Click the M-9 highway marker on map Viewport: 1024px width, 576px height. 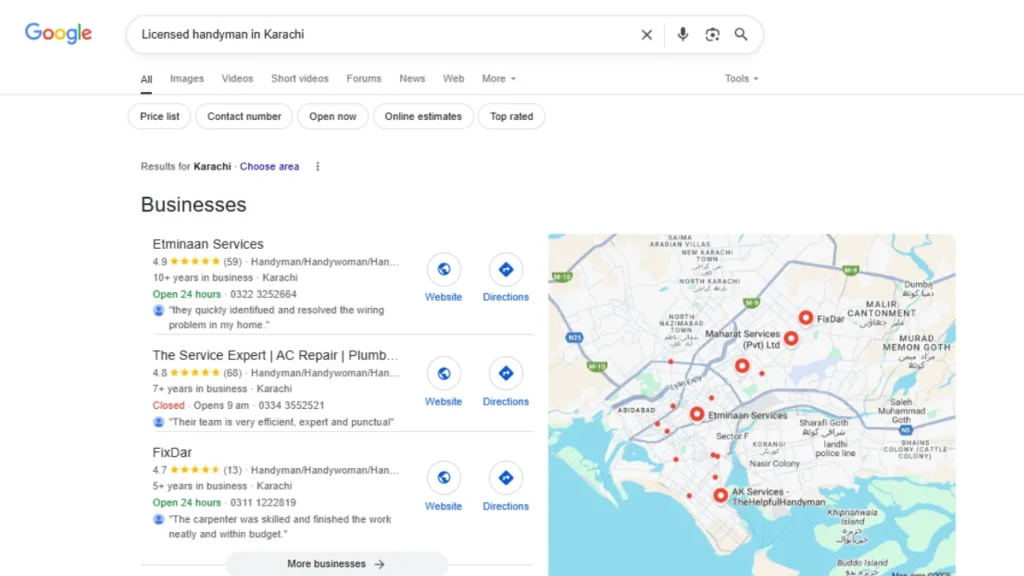click(752, 303)
